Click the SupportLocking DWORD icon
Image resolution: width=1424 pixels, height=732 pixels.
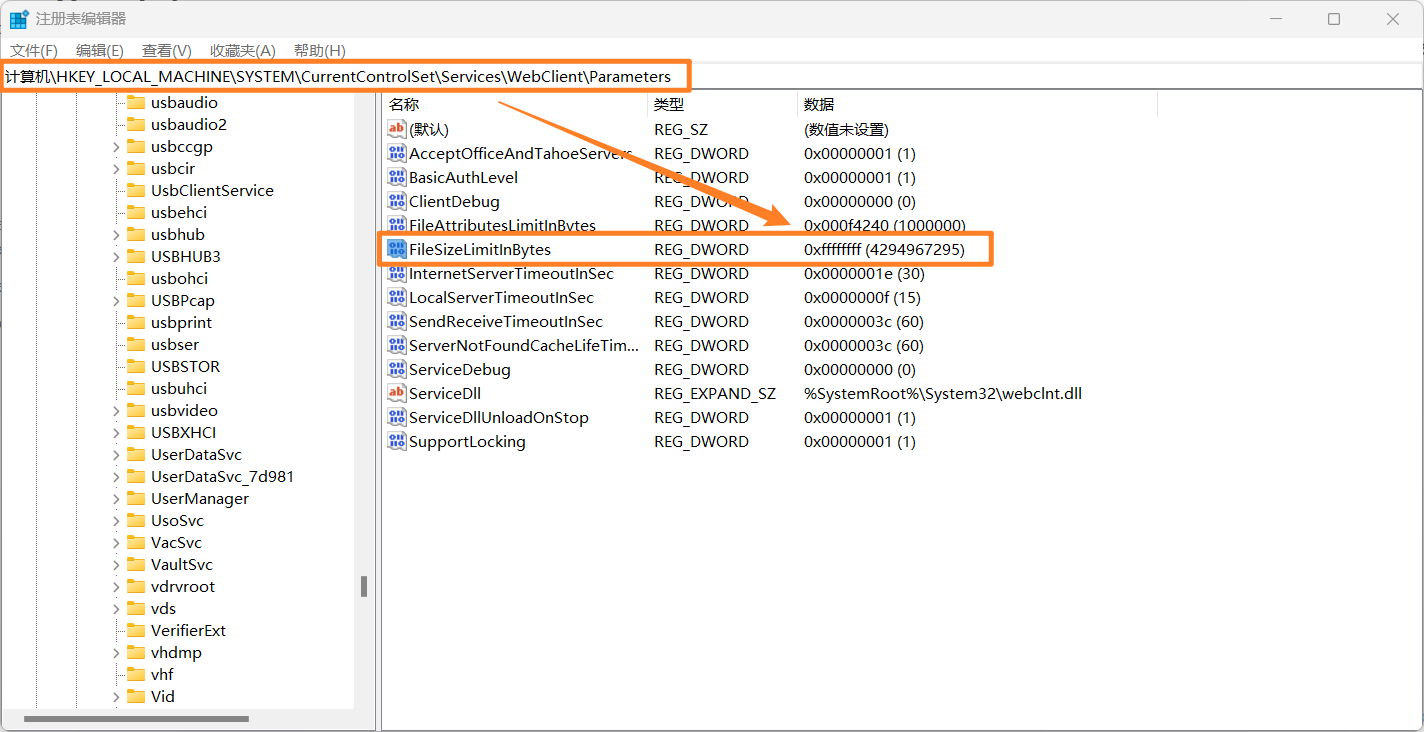coord(397,441)
